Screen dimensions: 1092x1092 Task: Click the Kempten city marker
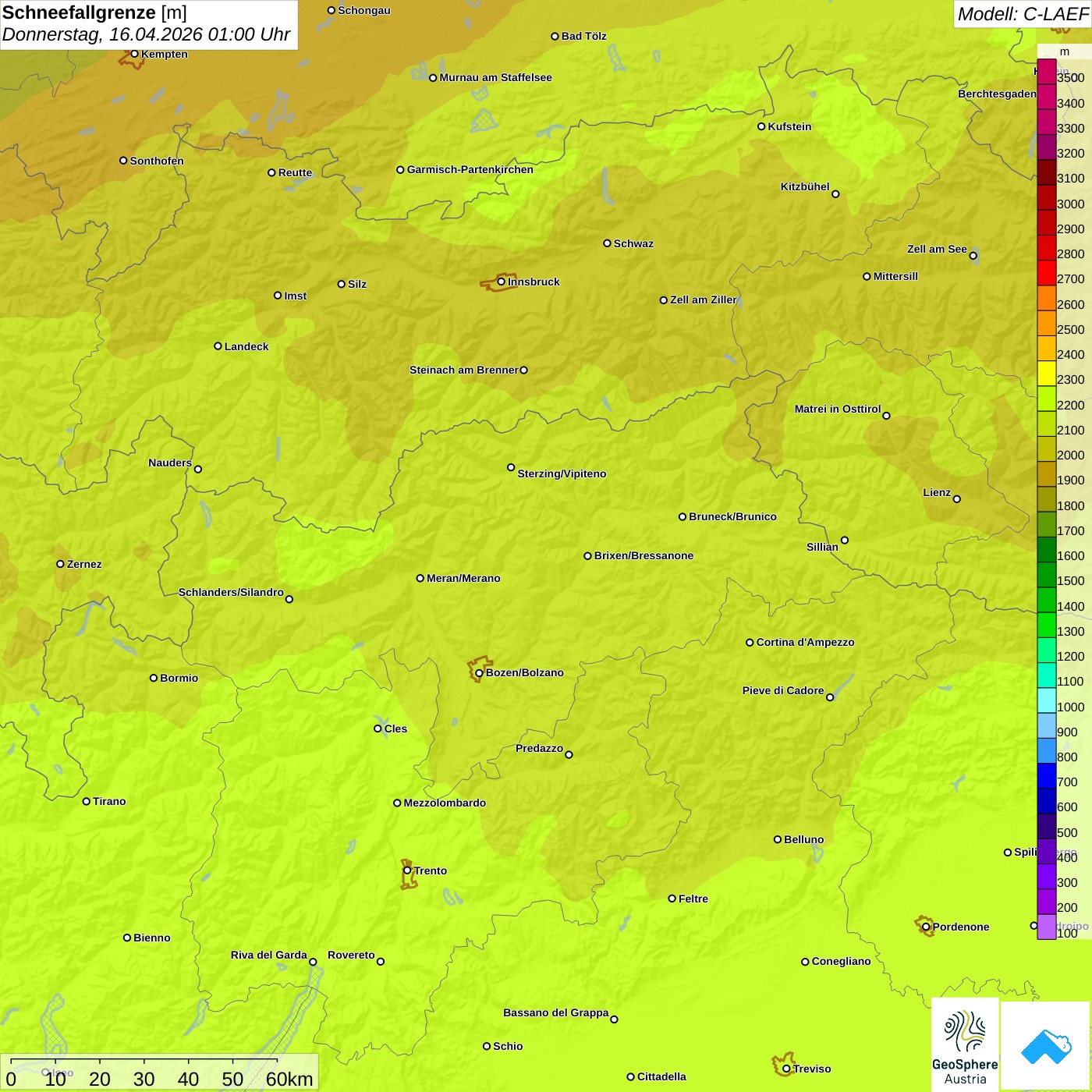pos(134,54)
